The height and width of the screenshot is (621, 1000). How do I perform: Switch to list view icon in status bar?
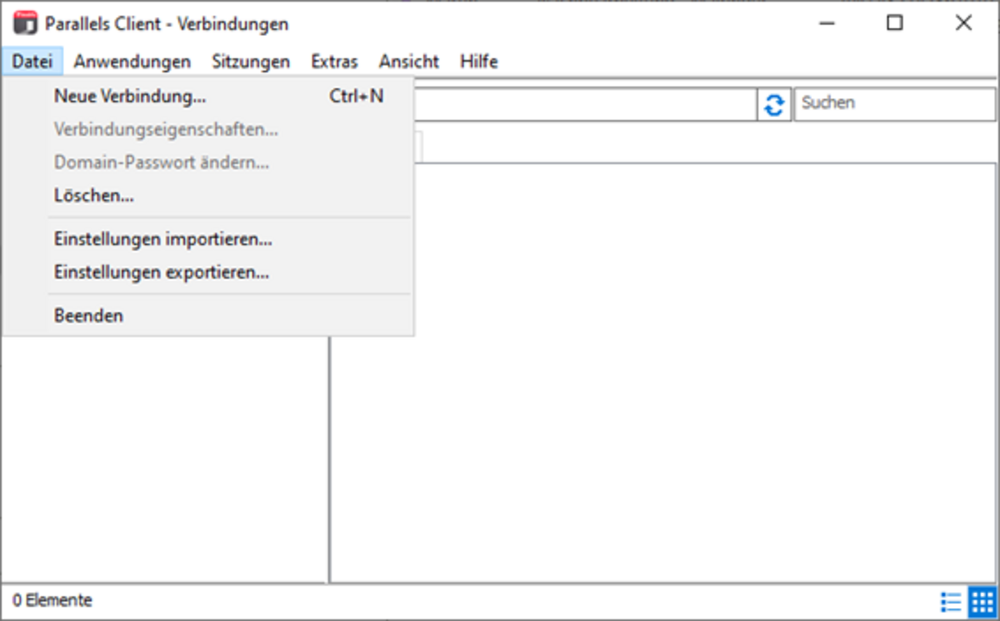pos(950,601)
